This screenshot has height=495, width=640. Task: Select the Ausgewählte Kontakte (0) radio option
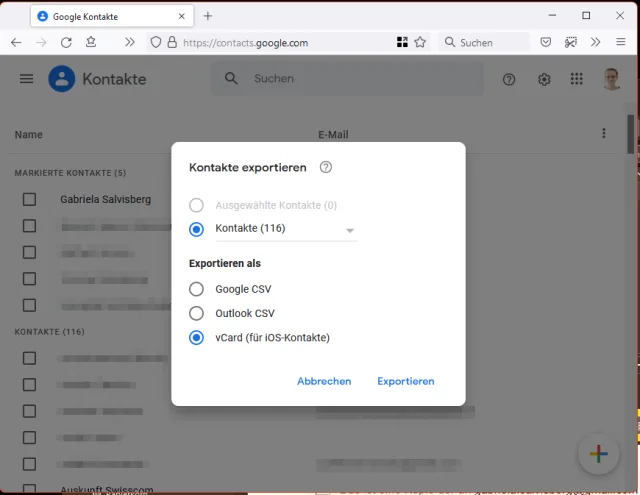pos(196,205)
